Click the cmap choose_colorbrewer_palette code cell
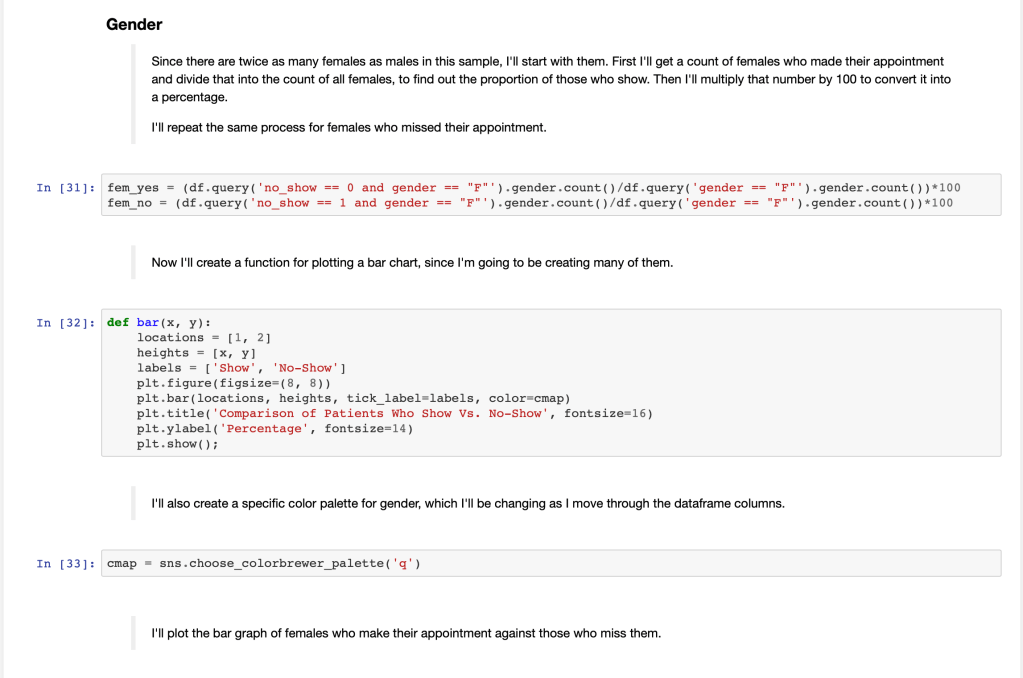The image size is (1023, 678). (265, 563)
